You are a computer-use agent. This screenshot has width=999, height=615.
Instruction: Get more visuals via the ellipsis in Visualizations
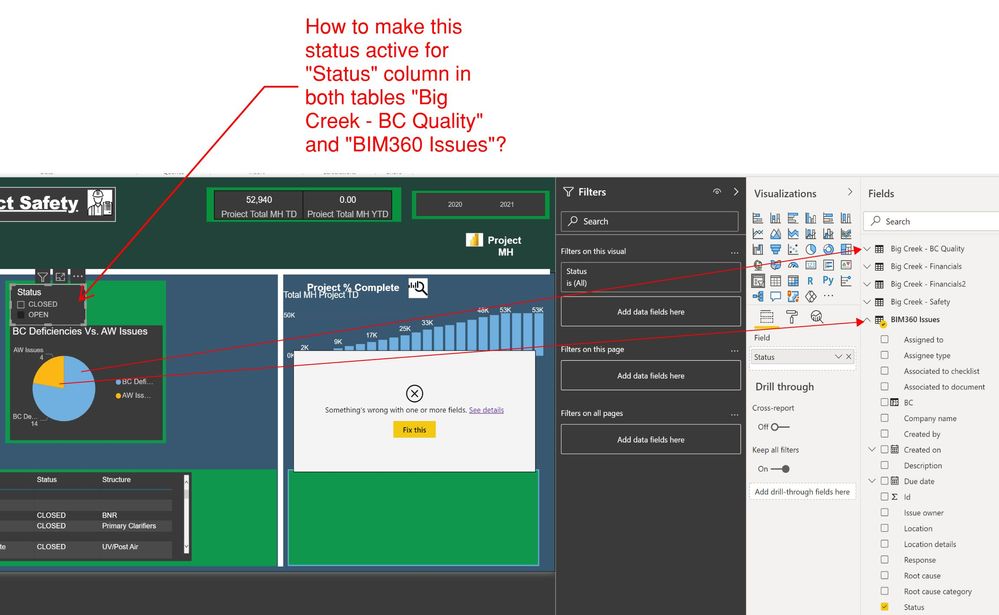(828, 296)
